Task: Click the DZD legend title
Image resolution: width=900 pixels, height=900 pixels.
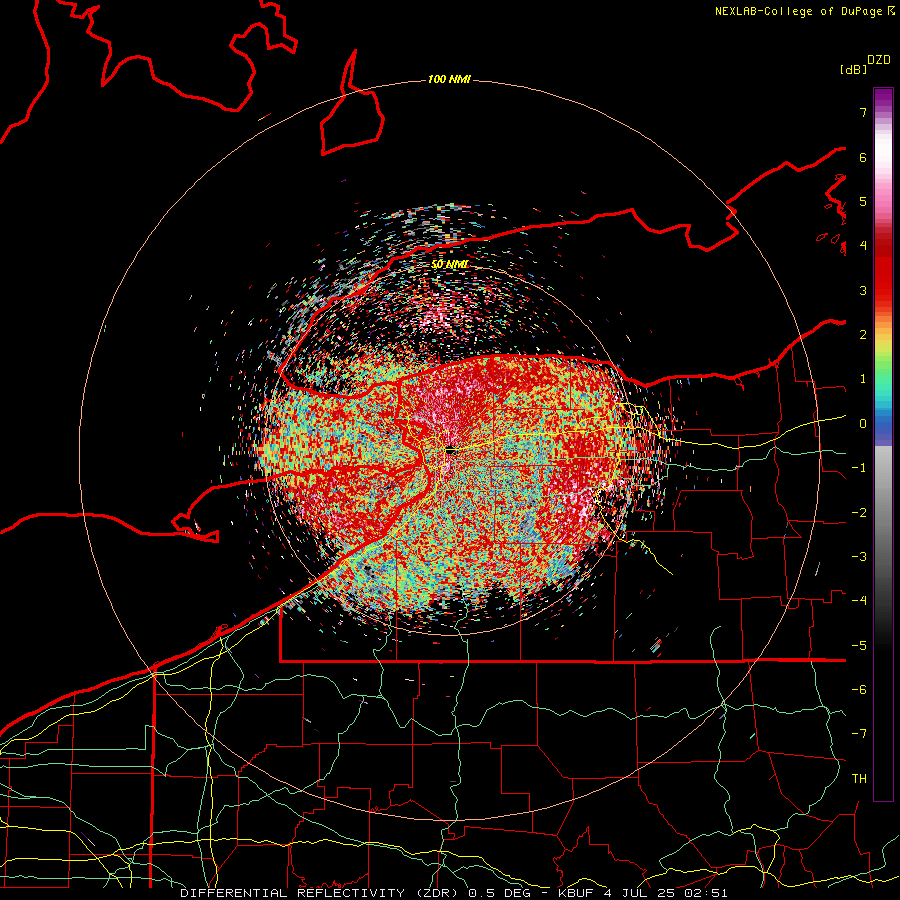Action: click(x=879, y=60)
